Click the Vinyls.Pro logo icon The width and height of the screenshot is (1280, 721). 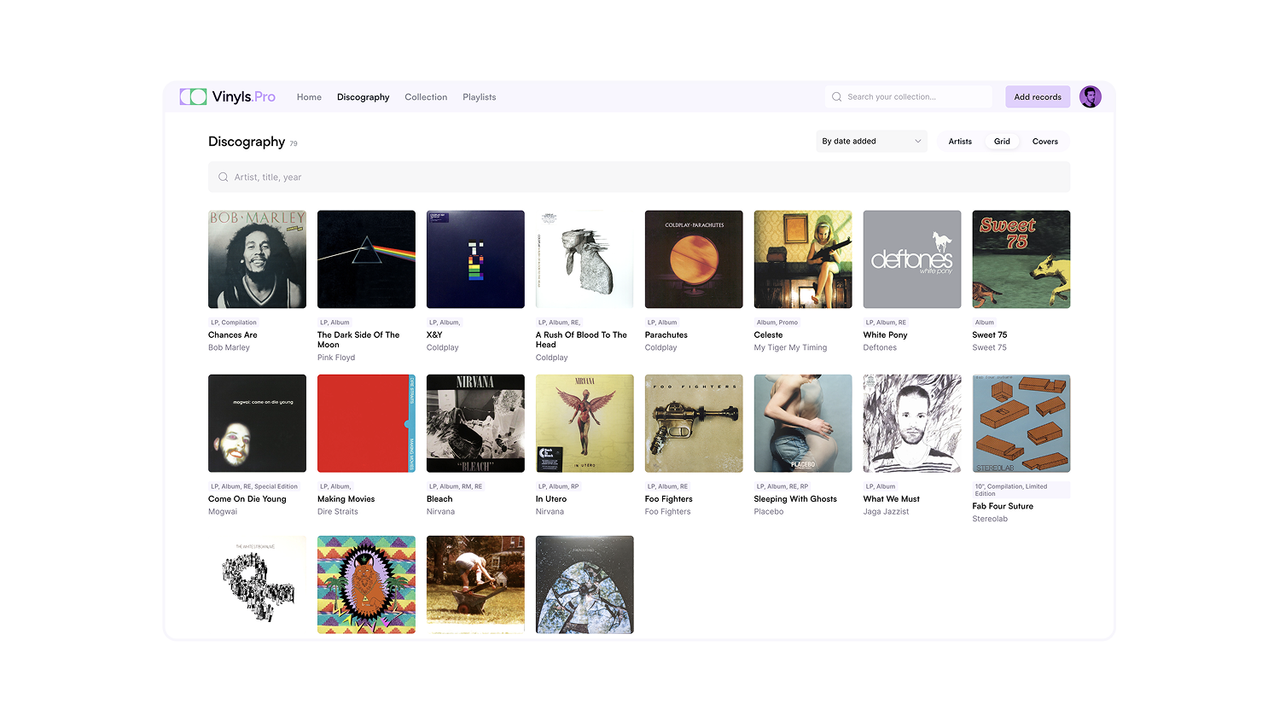click(192, 96)
